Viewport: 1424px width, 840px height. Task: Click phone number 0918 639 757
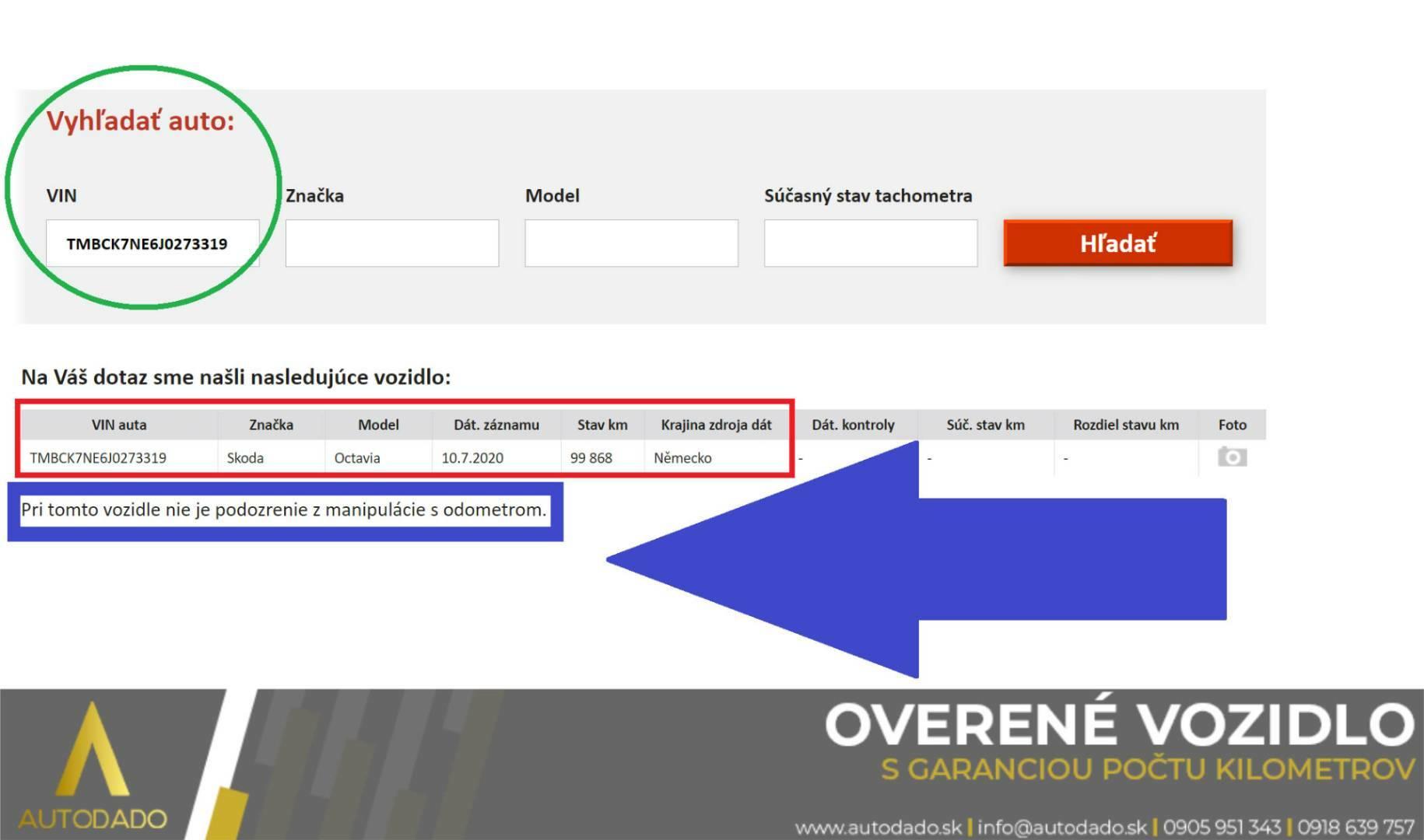1356,827
